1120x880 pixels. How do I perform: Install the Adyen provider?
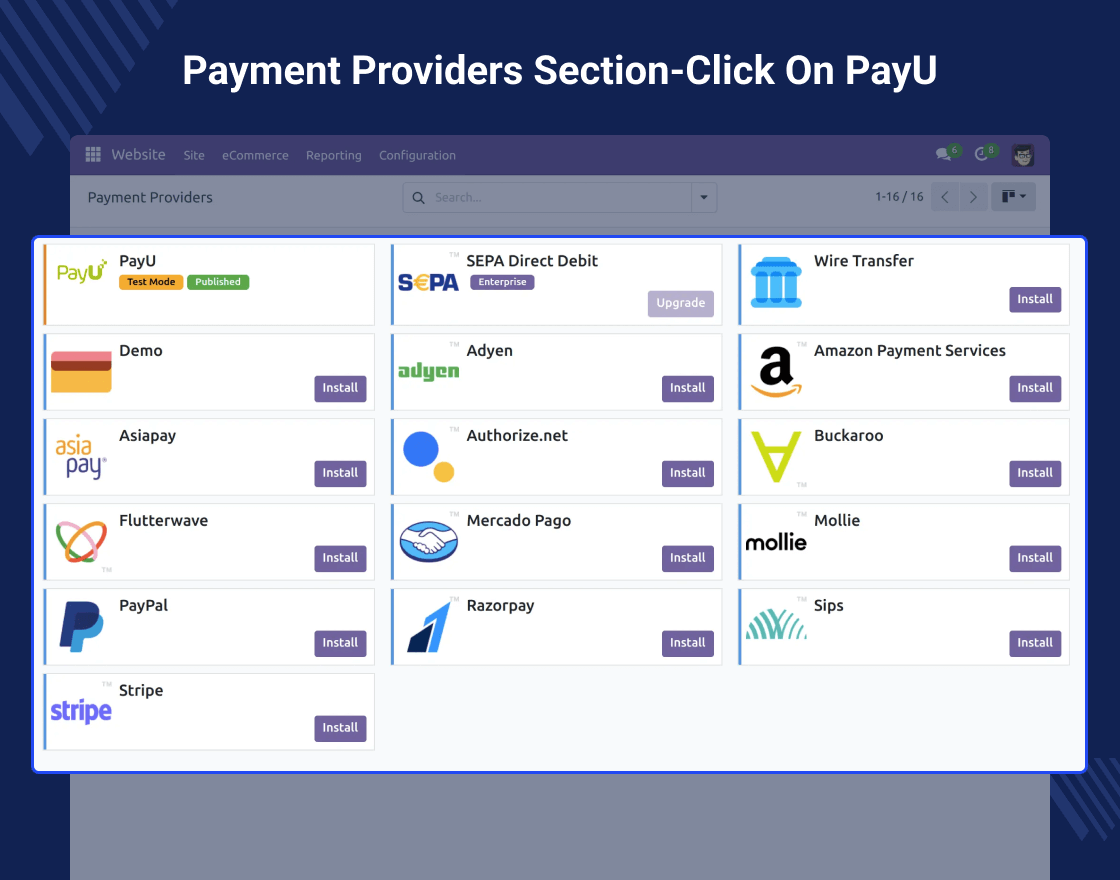688,388
